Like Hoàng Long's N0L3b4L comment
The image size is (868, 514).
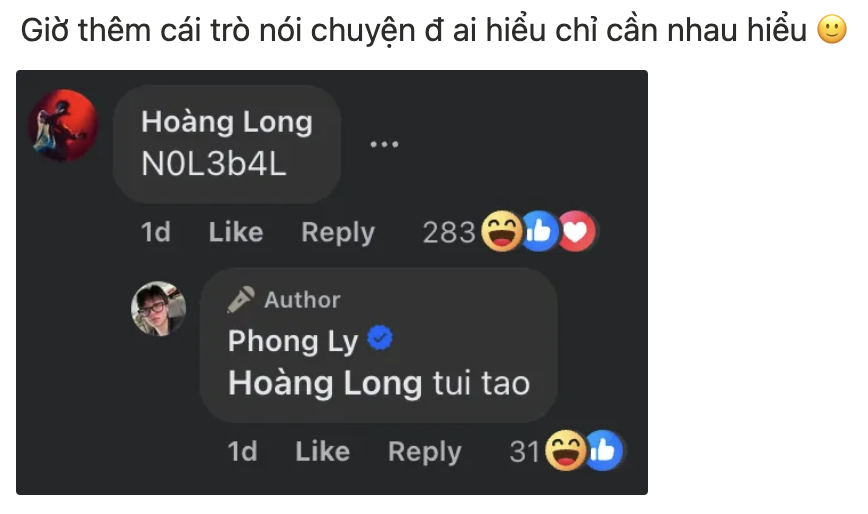236,232
